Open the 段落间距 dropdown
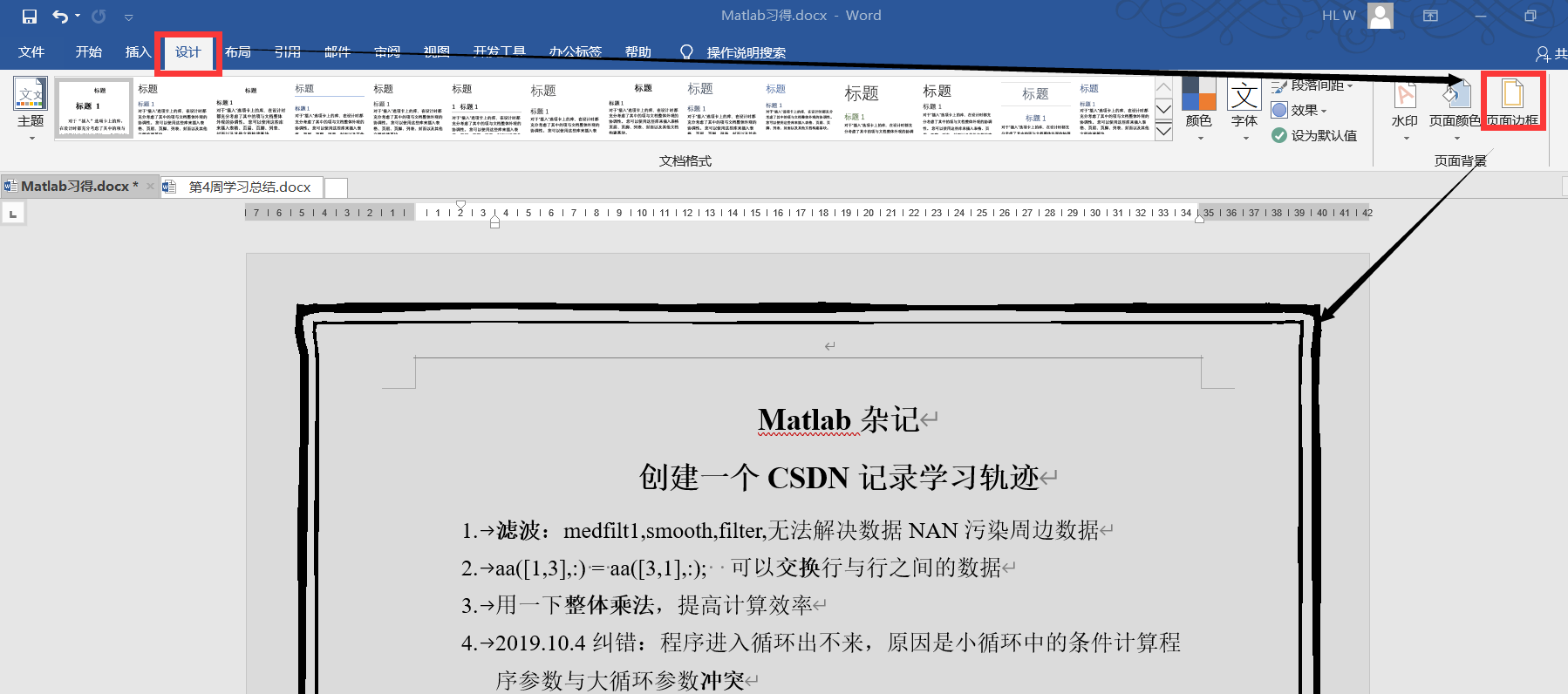This screenshot has height=694, width=1568. point(1312,85)
